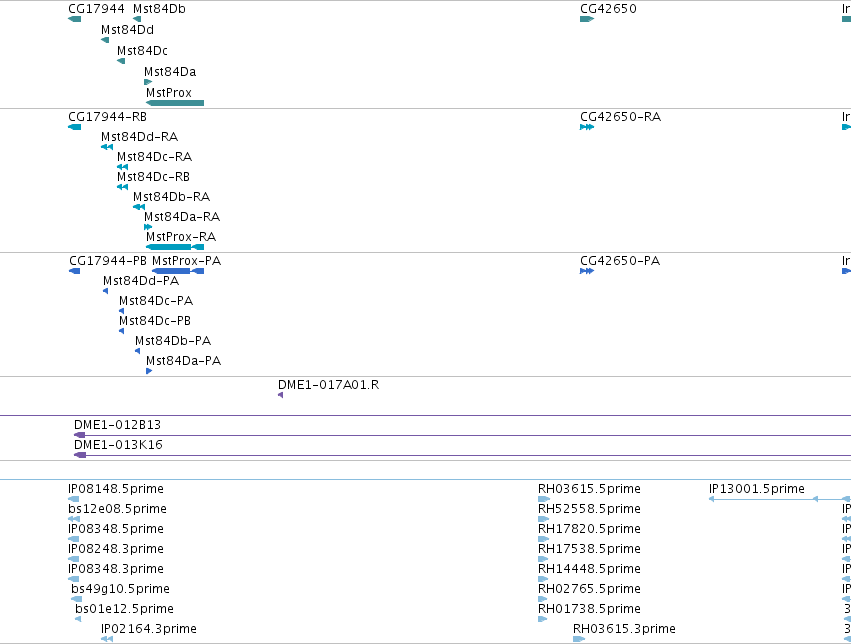Select the CG42650-PA arrow glyph
Viewport: 851px width, 644px height.
(587, 271)
